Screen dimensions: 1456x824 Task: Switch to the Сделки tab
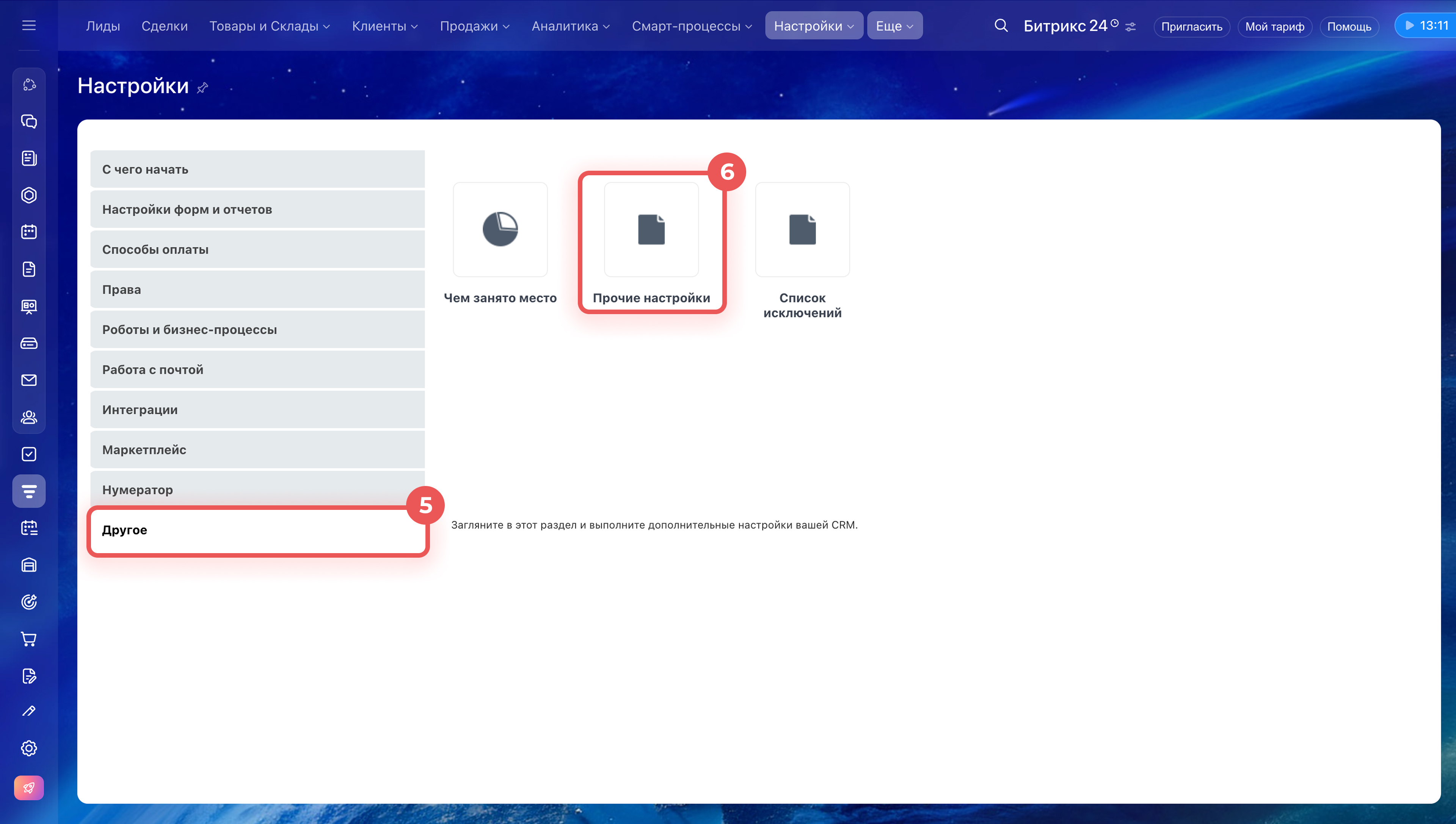click(165, 26)
